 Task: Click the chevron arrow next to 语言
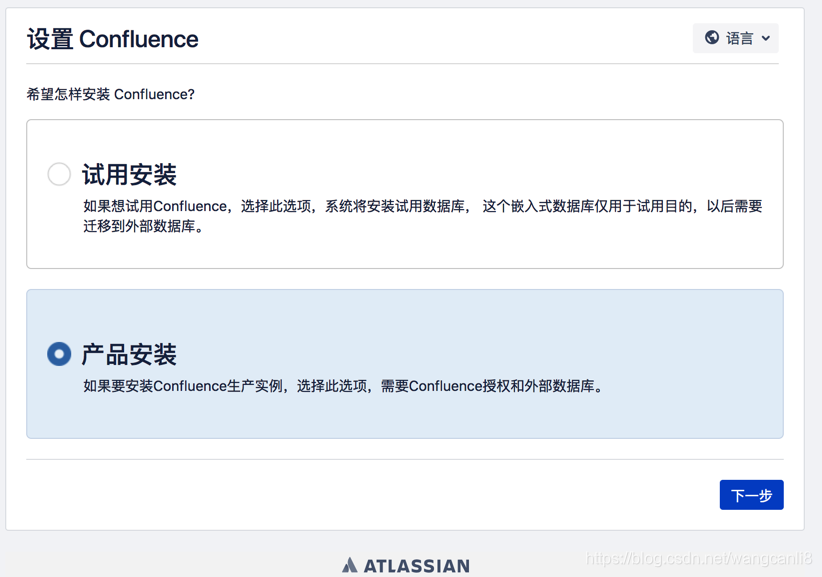pyautogui.click(x=765, y=38)
